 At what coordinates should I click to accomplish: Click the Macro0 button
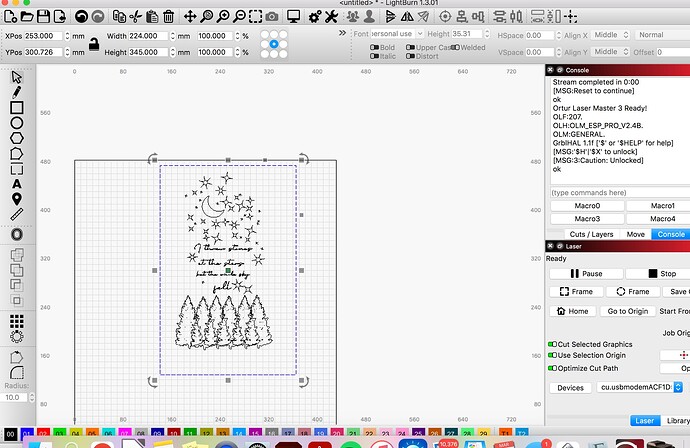[586, 205]
